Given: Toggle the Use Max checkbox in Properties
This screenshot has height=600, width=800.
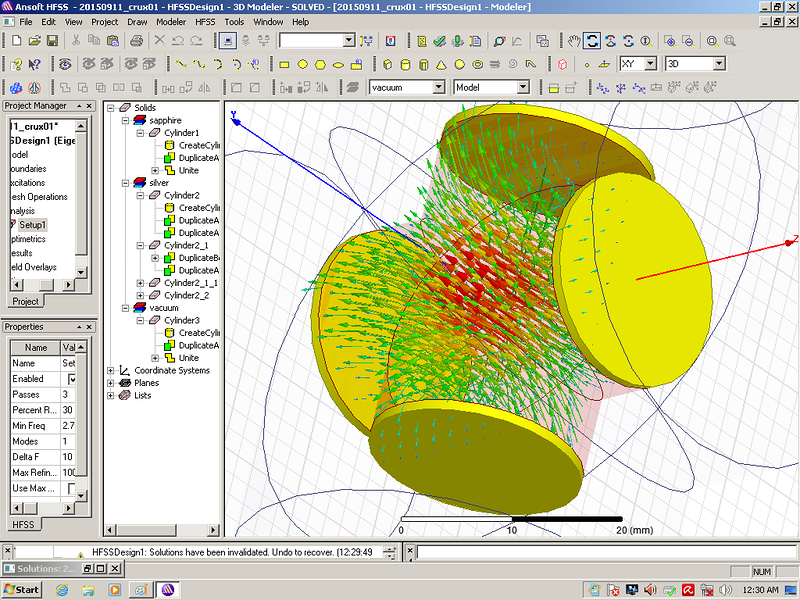Looking at the screenshot, I should 72,487.
